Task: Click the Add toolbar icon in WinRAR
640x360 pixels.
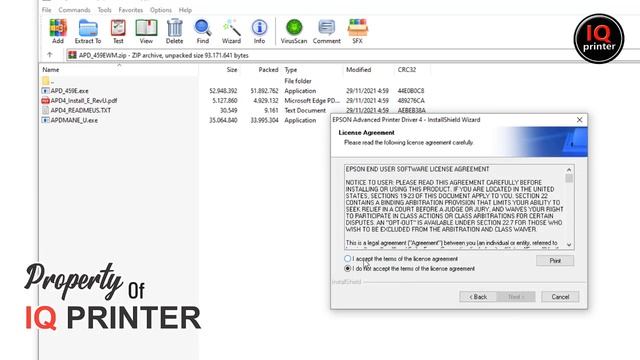Action: [58, 31]
